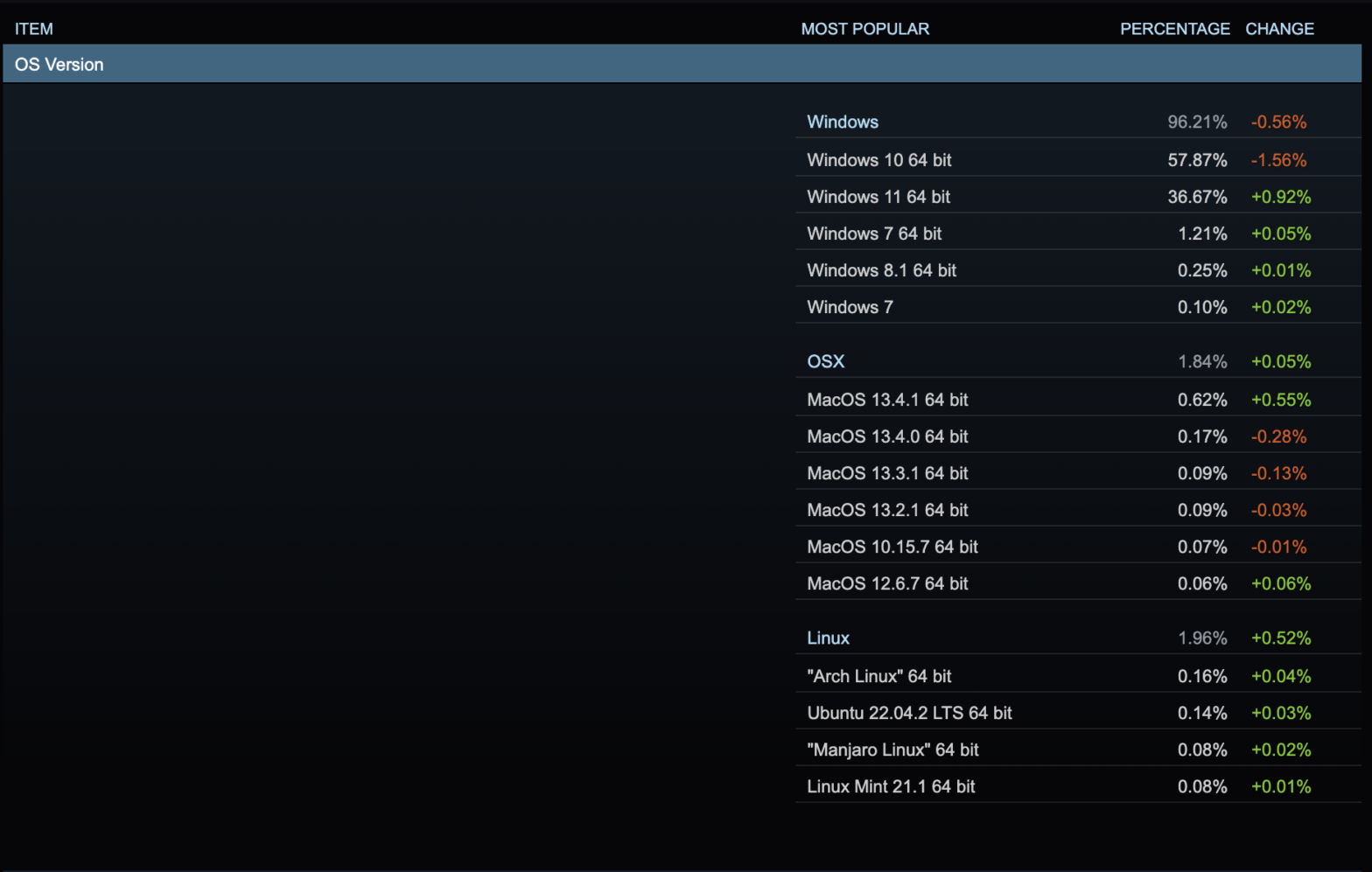Click the 57.87% percentage value
The width and height of the screenshot is (1372, 872).
tap(1196, 160)
